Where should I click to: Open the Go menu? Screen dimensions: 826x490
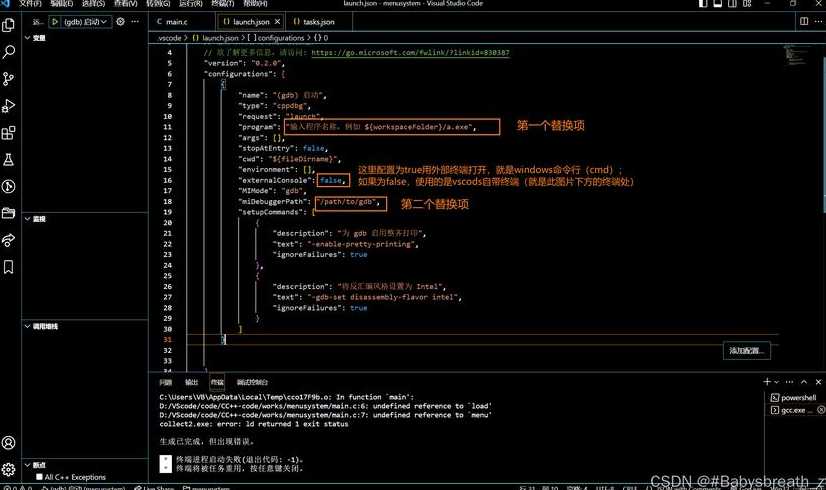point(158,3)
